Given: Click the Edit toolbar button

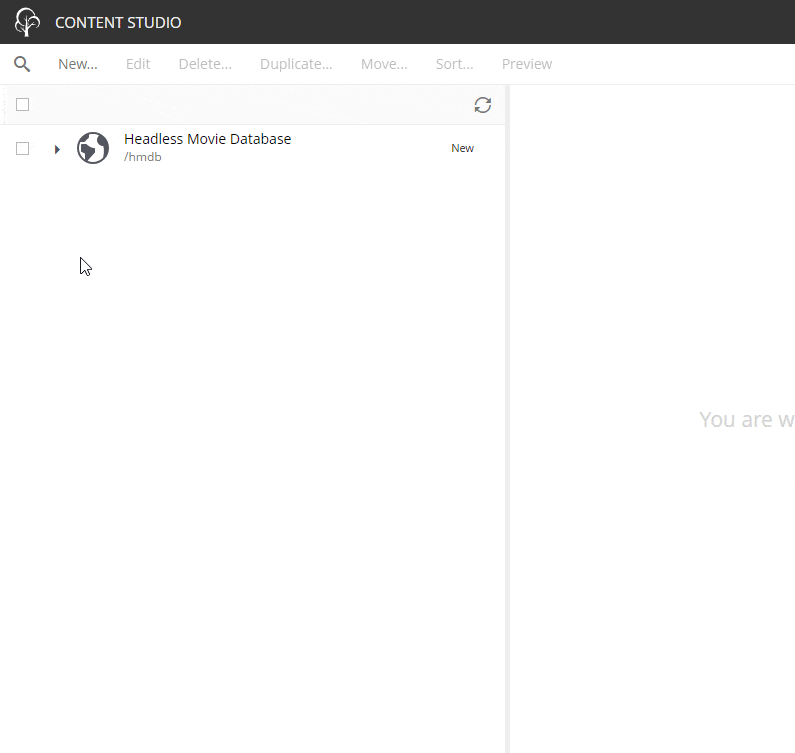Looking at the screenshot, I should pyautogui.click(x=138, y=64).
